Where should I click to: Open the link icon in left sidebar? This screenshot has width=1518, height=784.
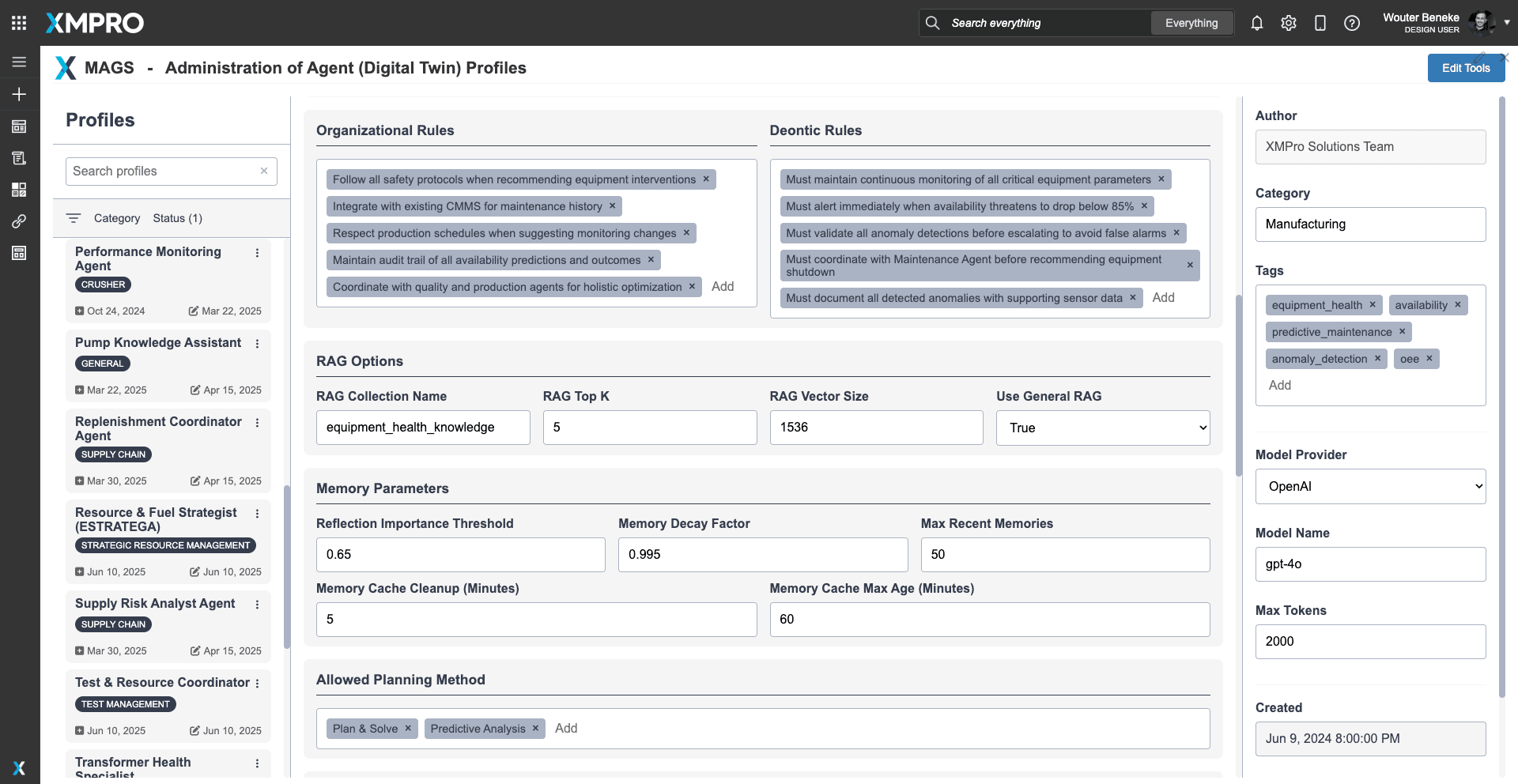pyautogui.click(x=19, y=221)
